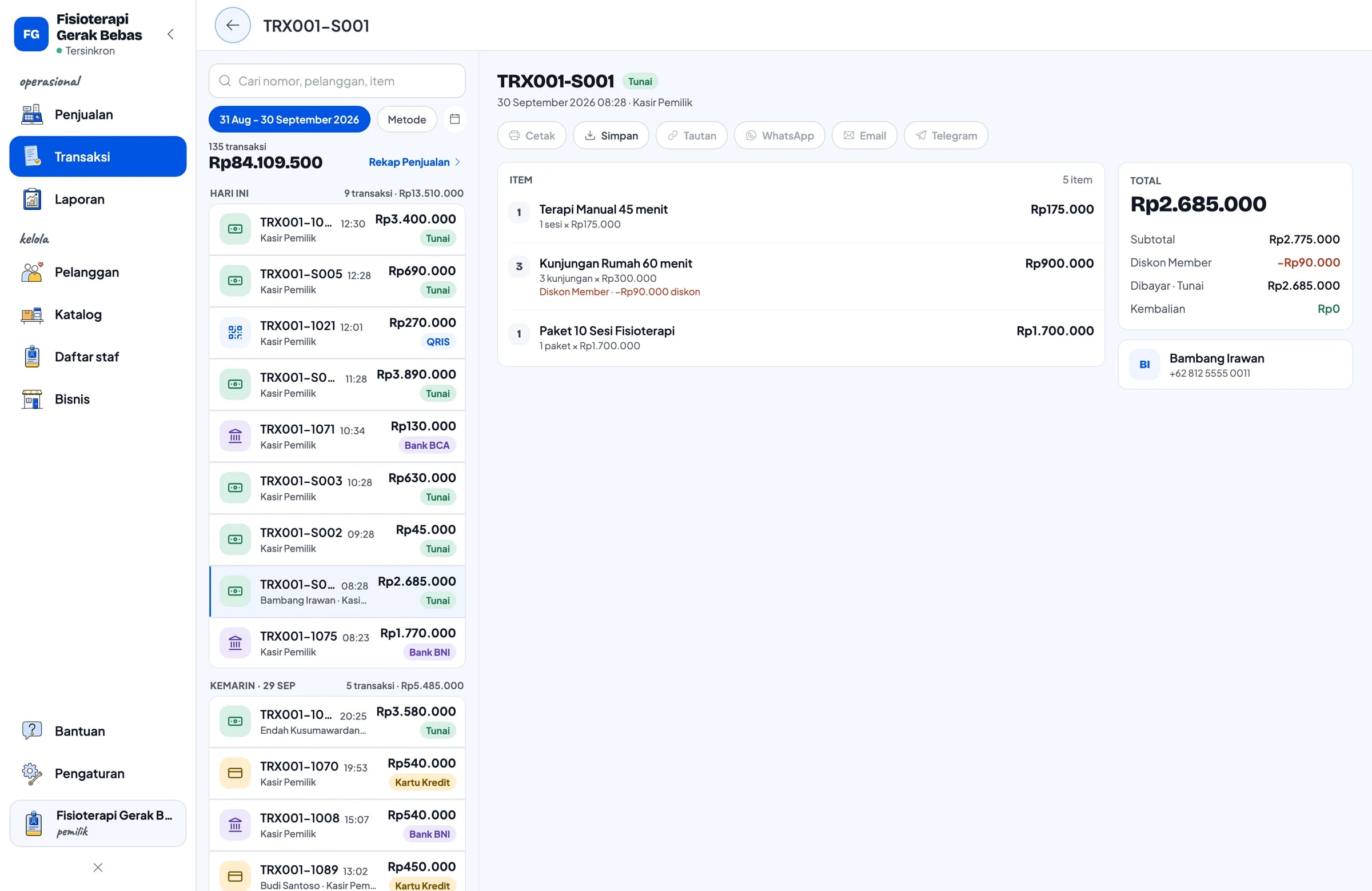The height and width of the screenshot is (891, 1372).
Task: Collapse the sidebar with the chevron
Action: coord(170,34)
